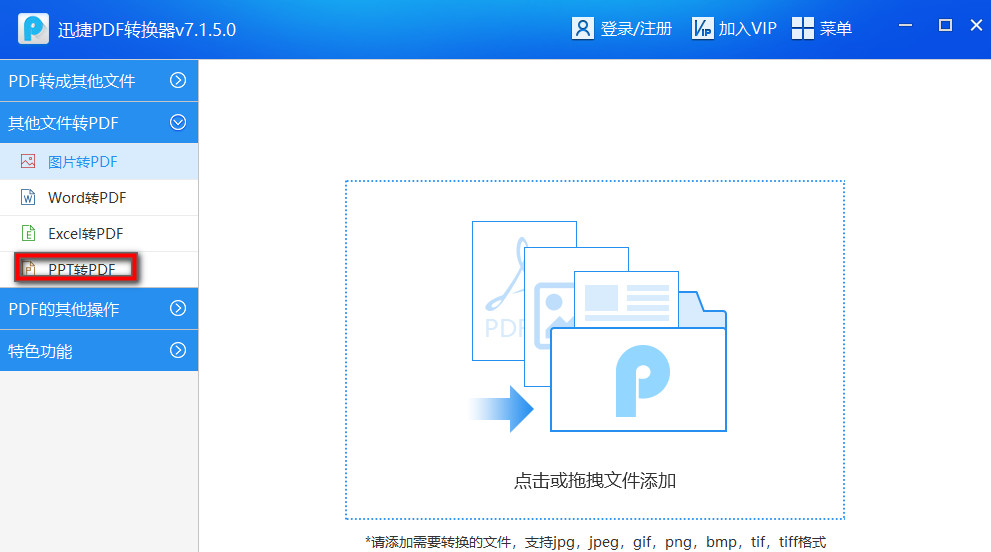Click the 迅捷PDF转换器 app logo icon
Image resolution: width=991 pixels, height=552 pixels.
click(x=33, y=28)
